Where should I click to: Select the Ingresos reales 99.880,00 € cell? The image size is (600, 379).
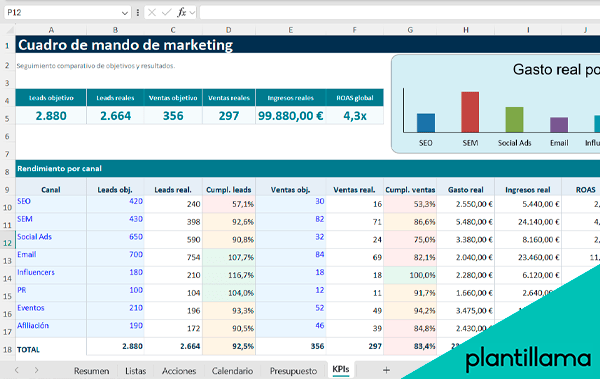[x=290, y=116]
